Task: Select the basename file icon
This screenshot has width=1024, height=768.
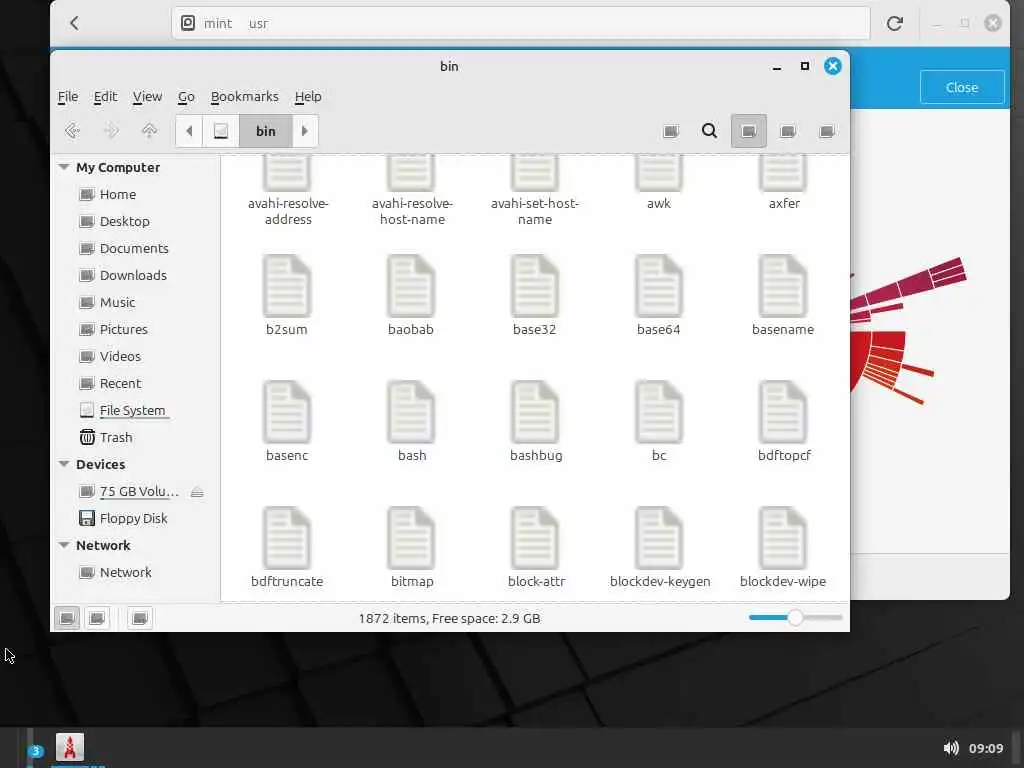Action: click(x=783, y=286)
